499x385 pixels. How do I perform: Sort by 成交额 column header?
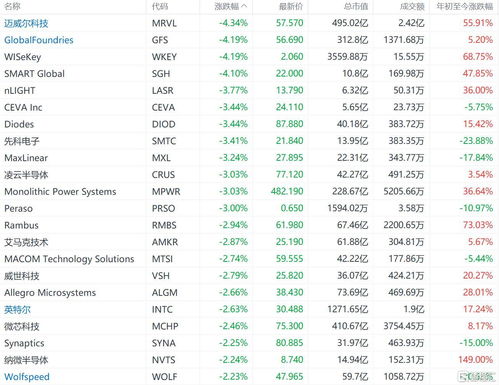(412, 6)
